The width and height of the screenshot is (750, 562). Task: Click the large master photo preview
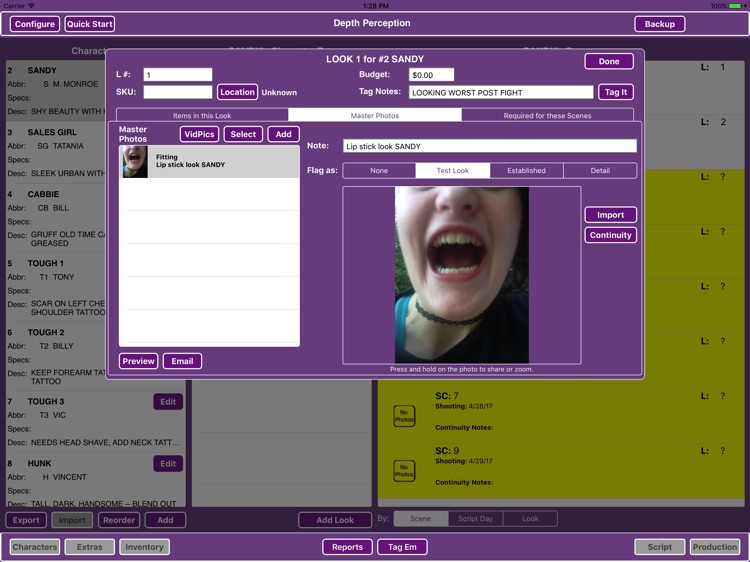[462, 275]
